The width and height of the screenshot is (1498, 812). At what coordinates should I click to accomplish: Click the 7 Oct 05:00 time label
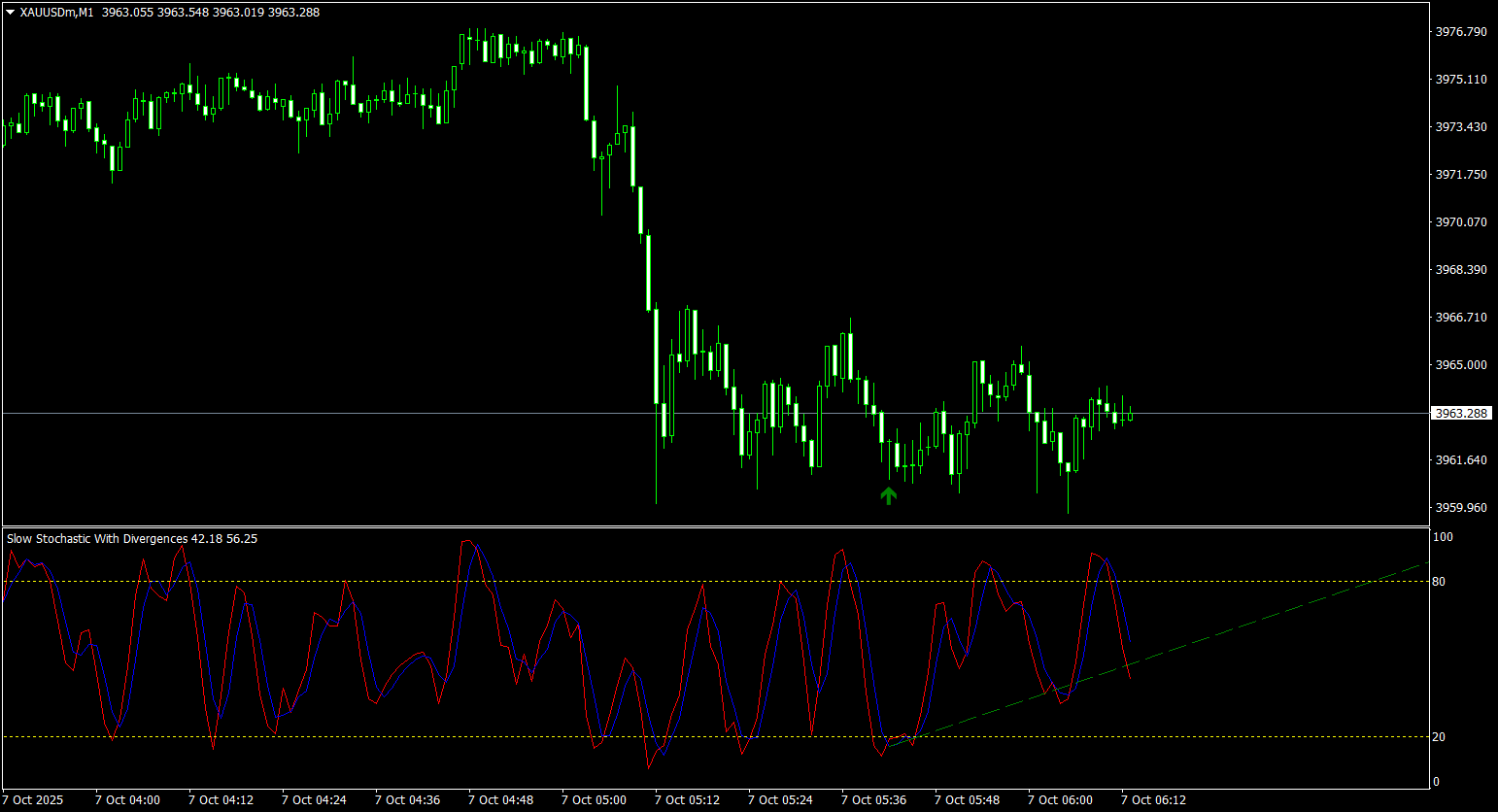pos(594,800)
